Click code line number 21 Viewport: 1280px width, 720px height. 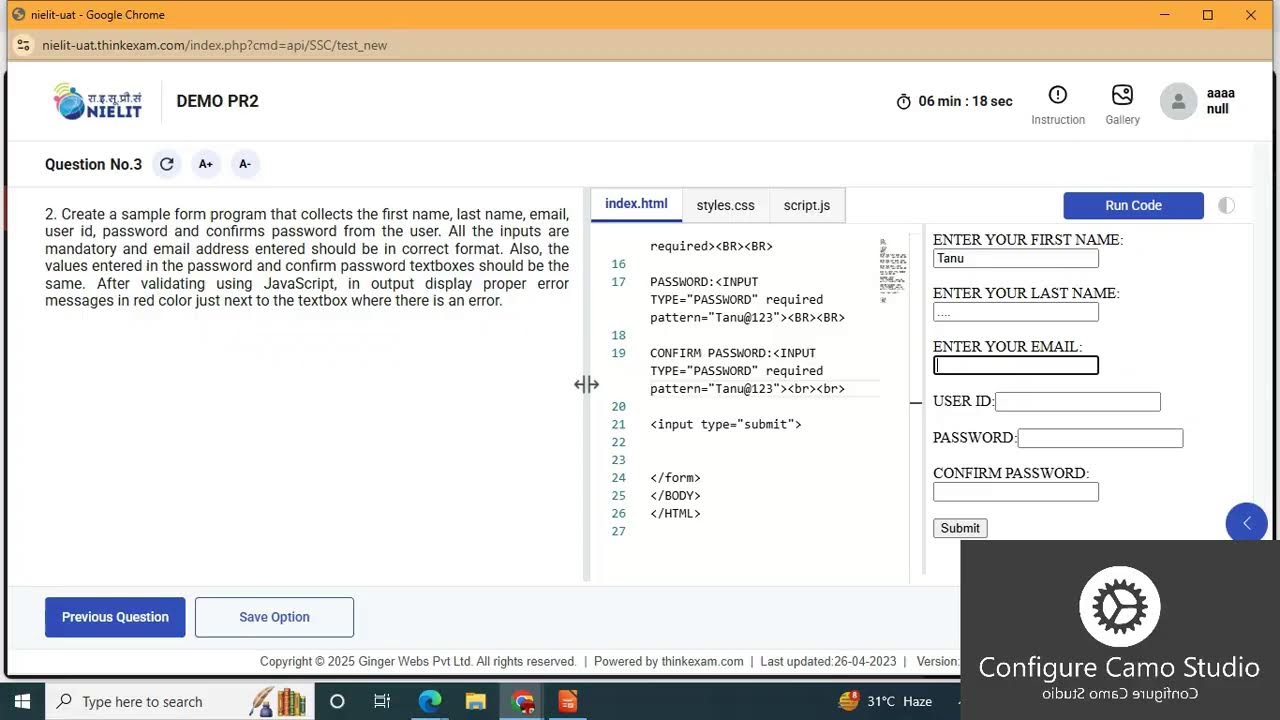pyautogui.click(x=618, y=424)
